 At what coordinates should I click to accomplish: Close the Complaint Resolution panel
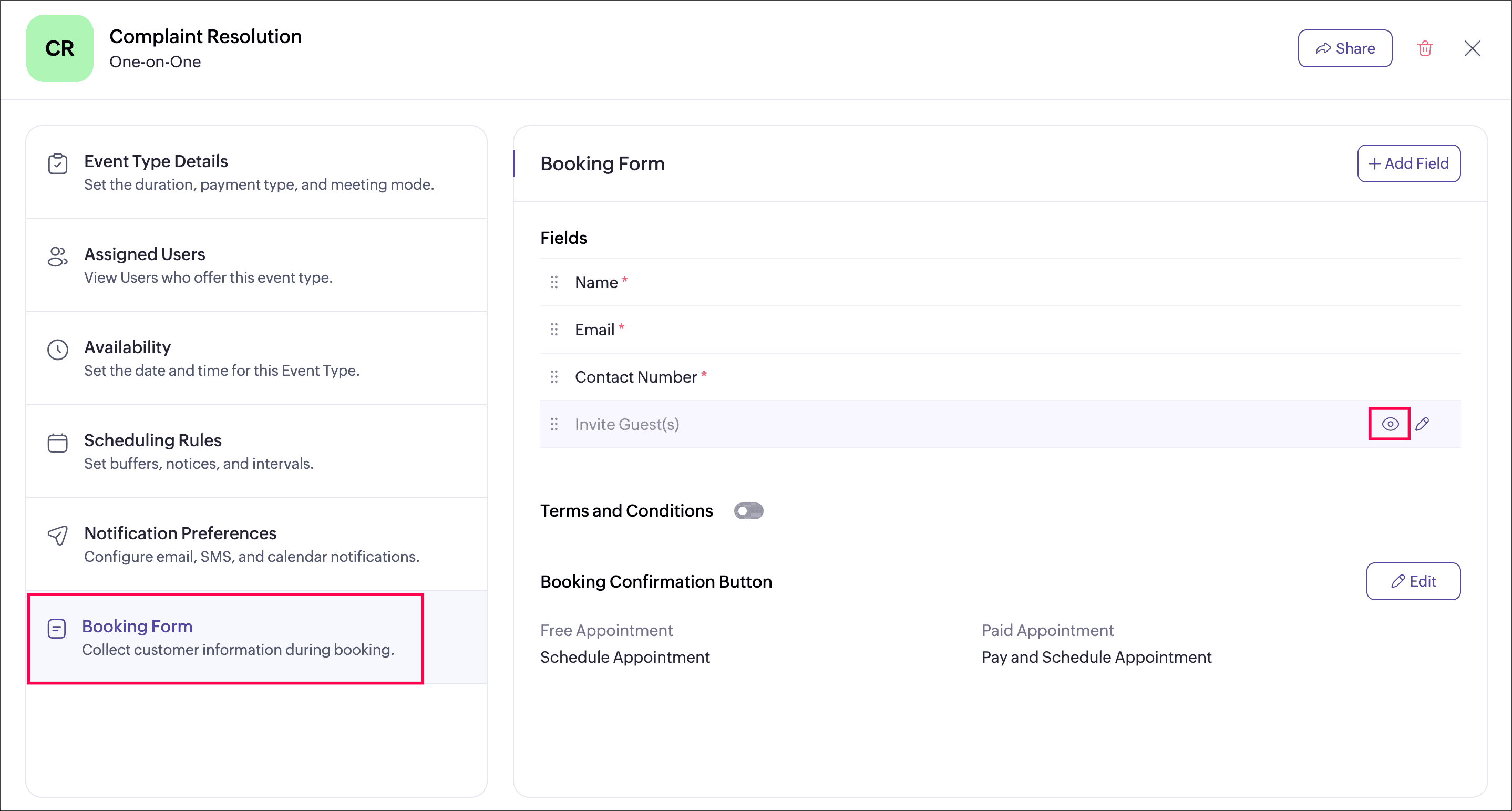pos(1472,48)
